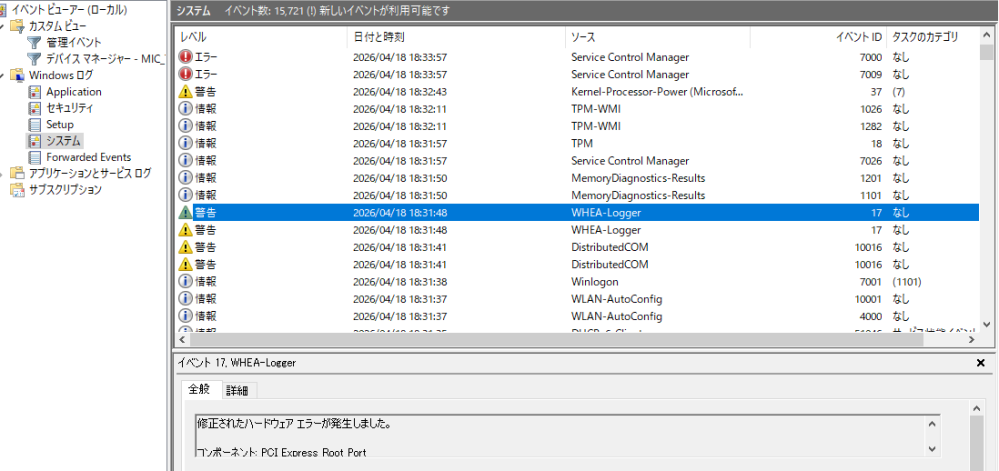Expand アプリケーションとサービス ログ node
999x471 pixels.
(3, 173)
